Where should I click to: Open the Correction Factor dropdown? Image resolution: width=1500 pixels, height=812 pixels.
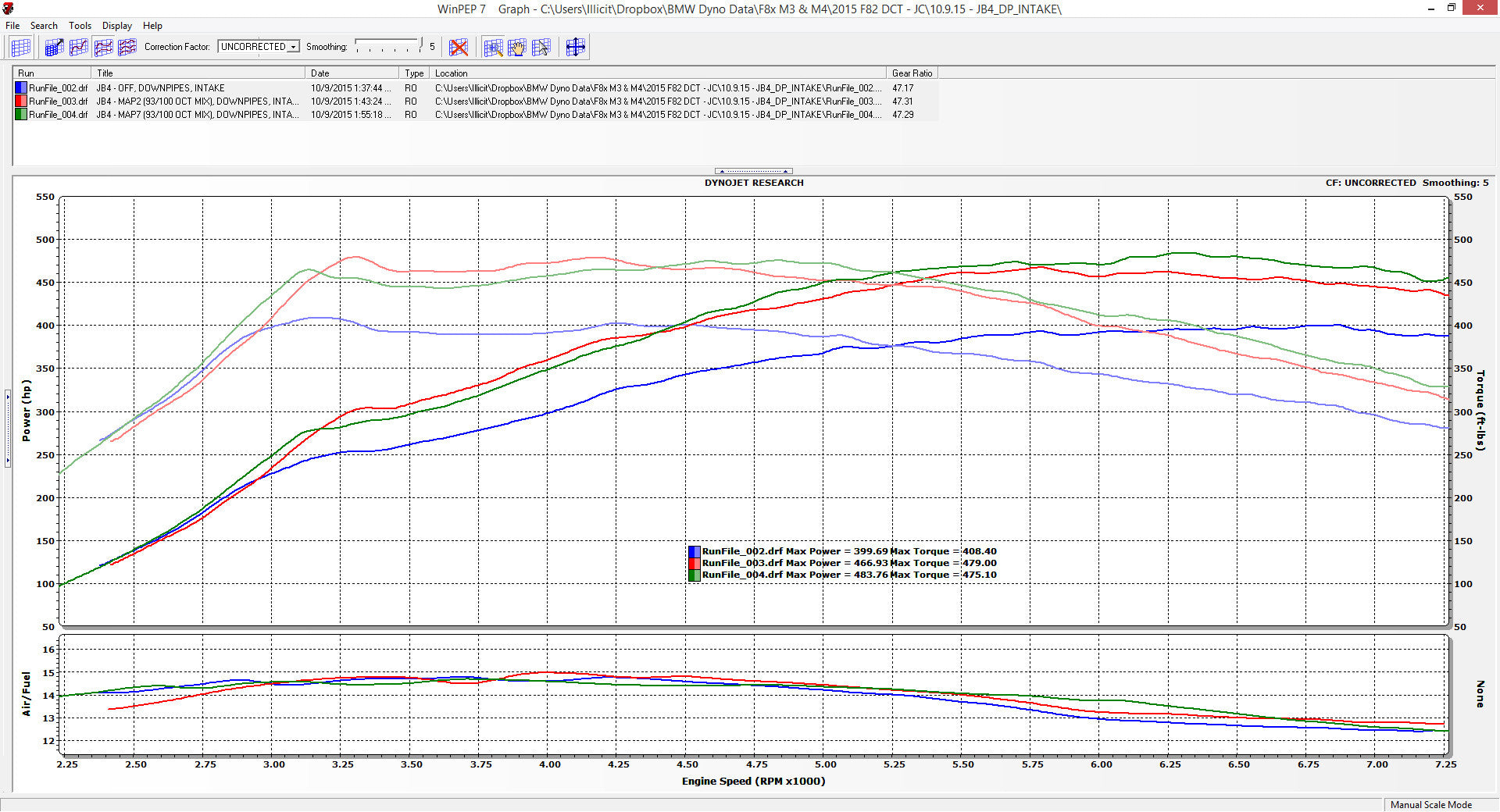pyautogui.click(x=294, y=47)
